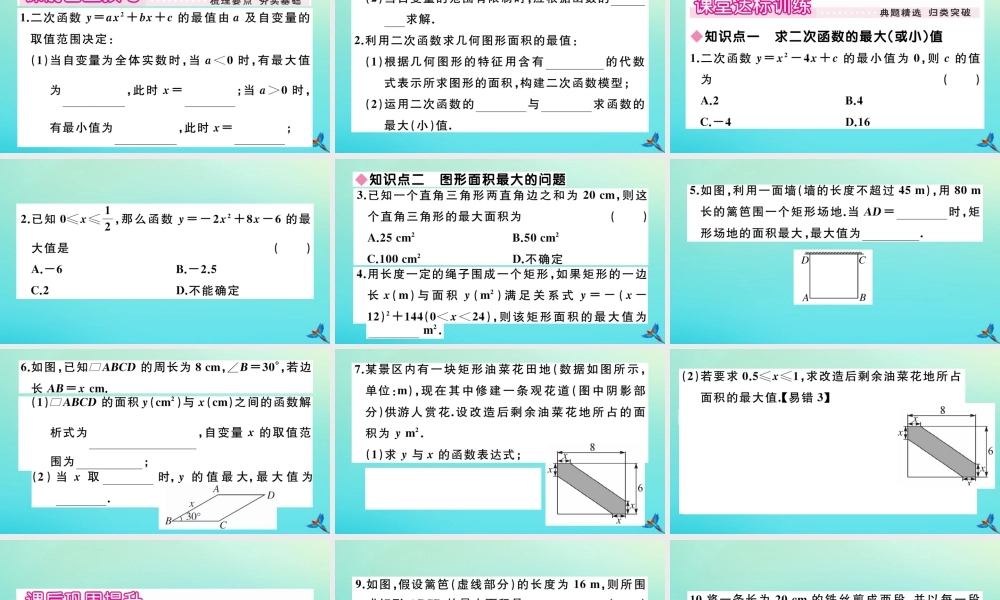Click the text (2)当 x 取 in question 6

(x=66, y=477)
